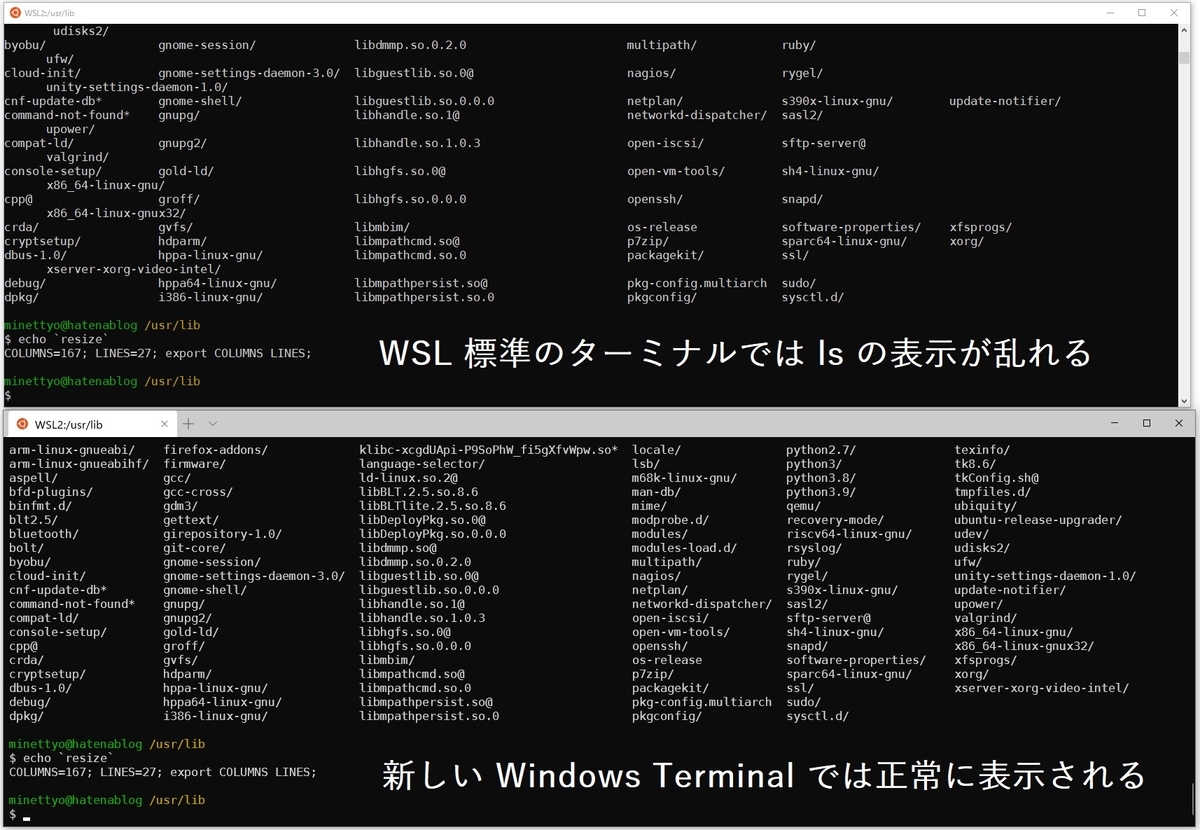This screenshot has height=830, width=1200.
Task: Click the WSL2:/usr/lib title of the WSL console
Action: pyautogui.click(x=50, y=12)
